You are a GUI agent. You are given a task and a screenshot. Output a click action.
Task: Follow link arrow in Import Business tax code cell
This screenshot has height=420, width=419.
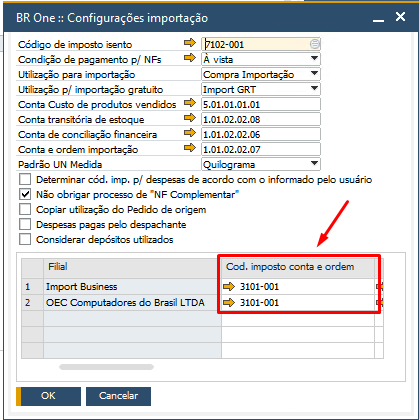[229, 286]
